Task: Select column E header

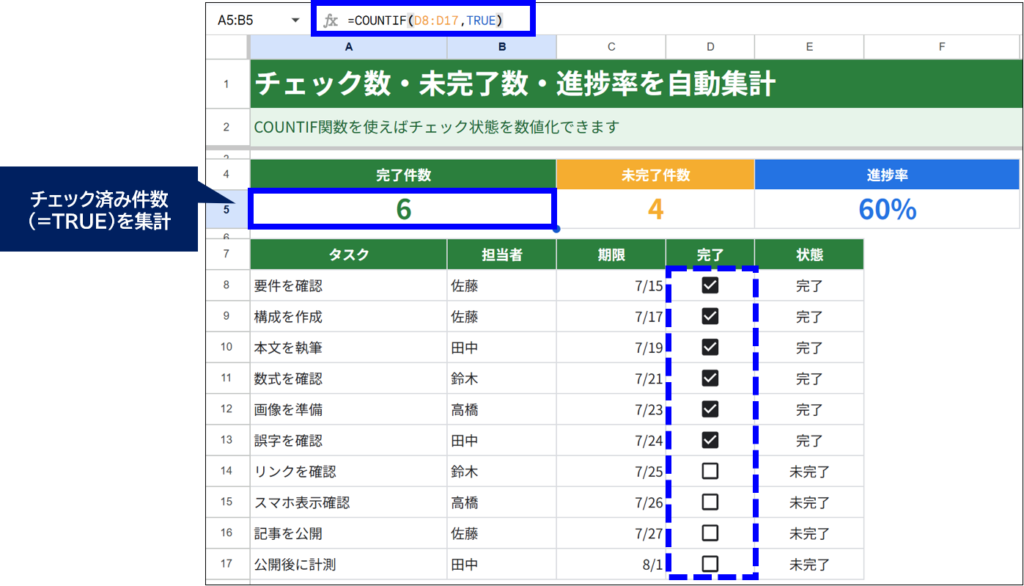Action: [809, 47]
